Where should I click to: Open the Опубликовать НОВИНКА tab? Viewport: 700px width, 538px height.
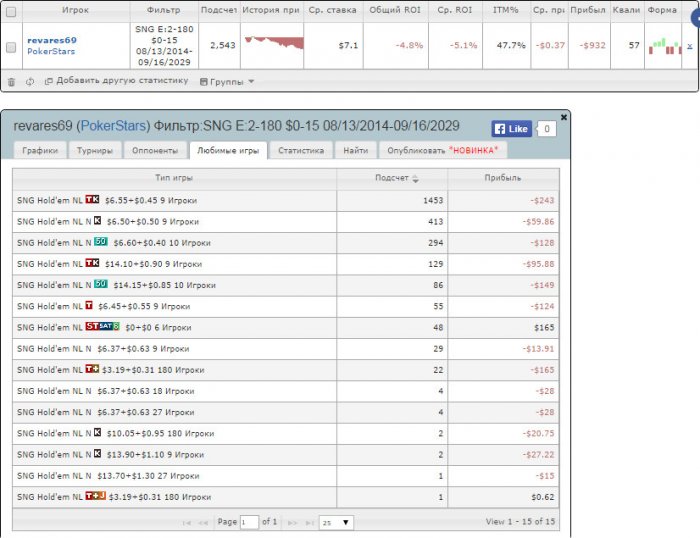click(x=442, y=150)
